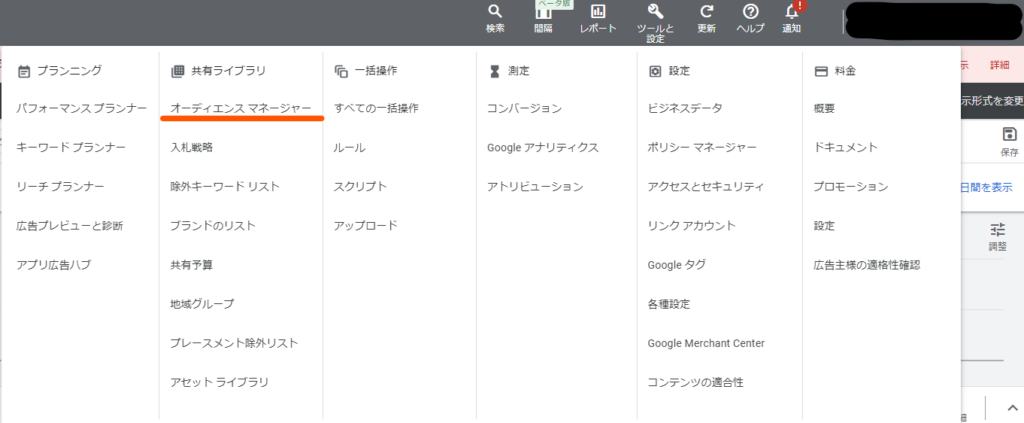The image size is (1024, 423).
Task: Click the search magnifier icon in top bar
Action: pyautogui.click(x=495, y=13)
